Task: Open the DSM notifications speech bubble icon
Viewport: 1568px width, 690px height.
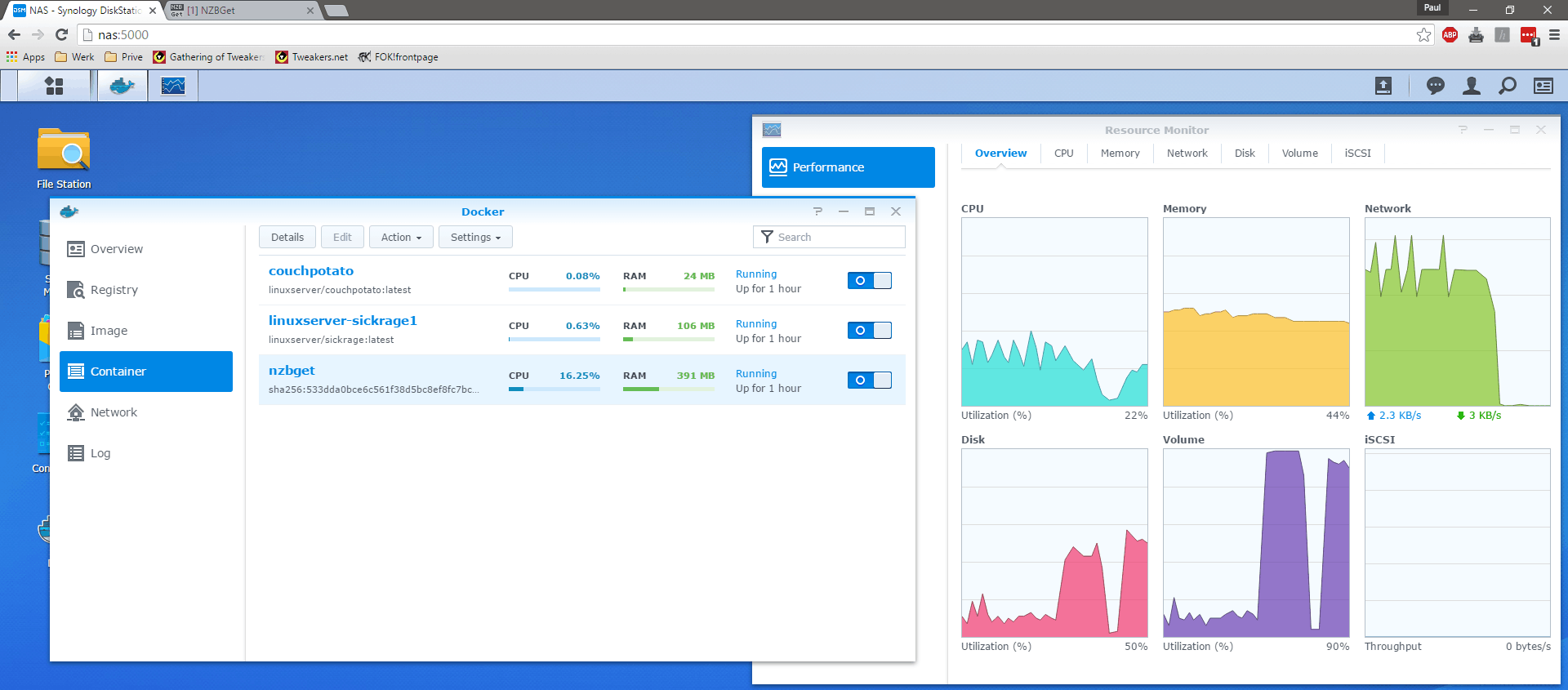Action: pos(1435,86)
